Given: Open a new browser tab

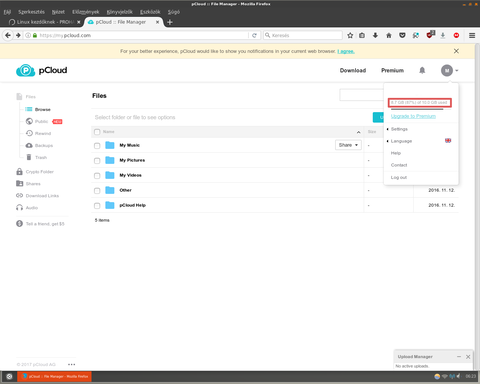Looking at the screenshot, I should coord(170,22).
